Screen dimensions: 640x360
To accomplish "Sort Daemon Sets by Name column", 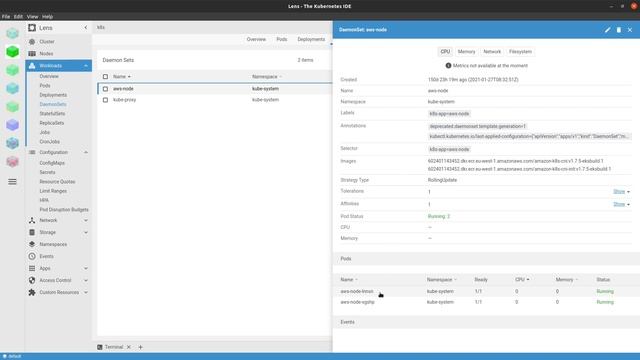I will tap(122, 77).
